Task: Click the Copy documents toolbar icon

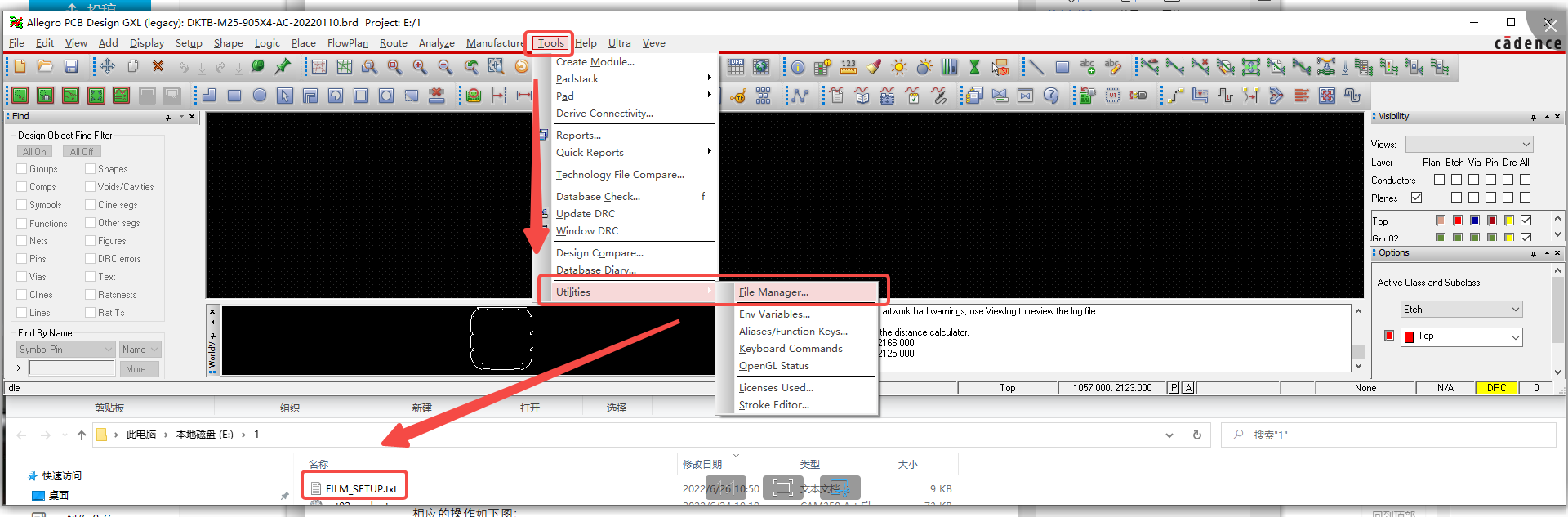Action: point(133,67)
